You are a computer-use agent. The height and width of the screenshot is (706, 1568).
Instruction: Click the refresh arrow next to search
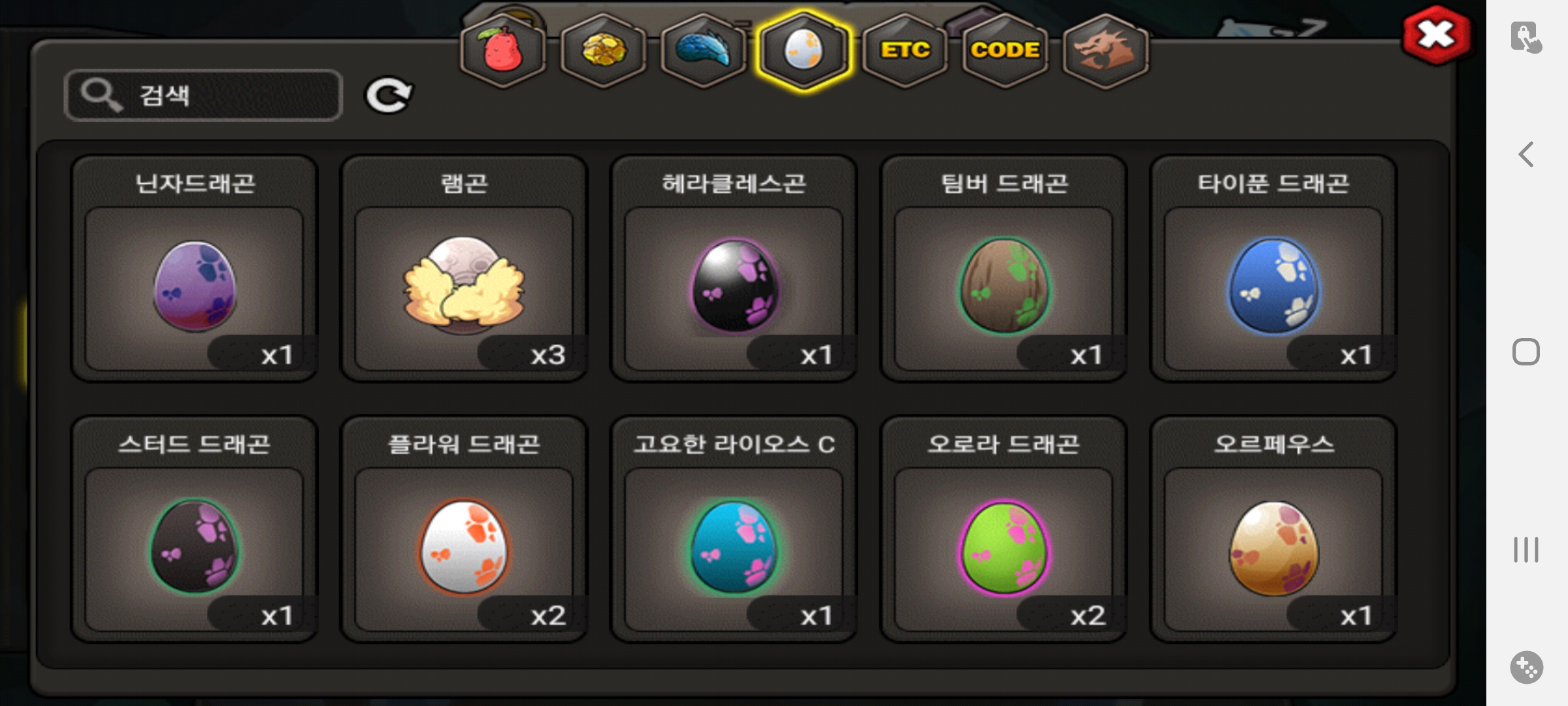click(388, 95)
